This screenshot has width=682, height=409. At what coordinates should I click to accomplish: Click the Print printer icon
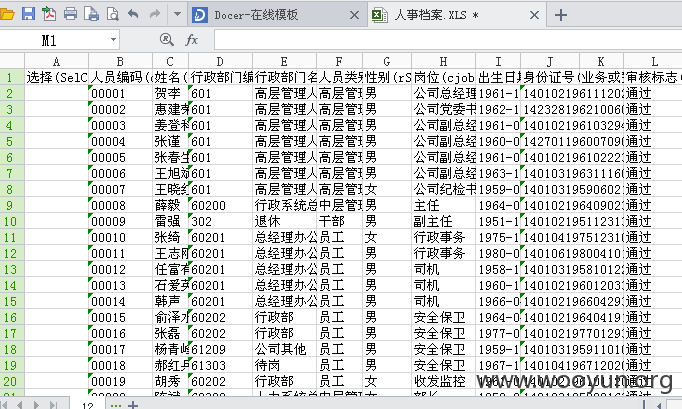tap(70, 14)
